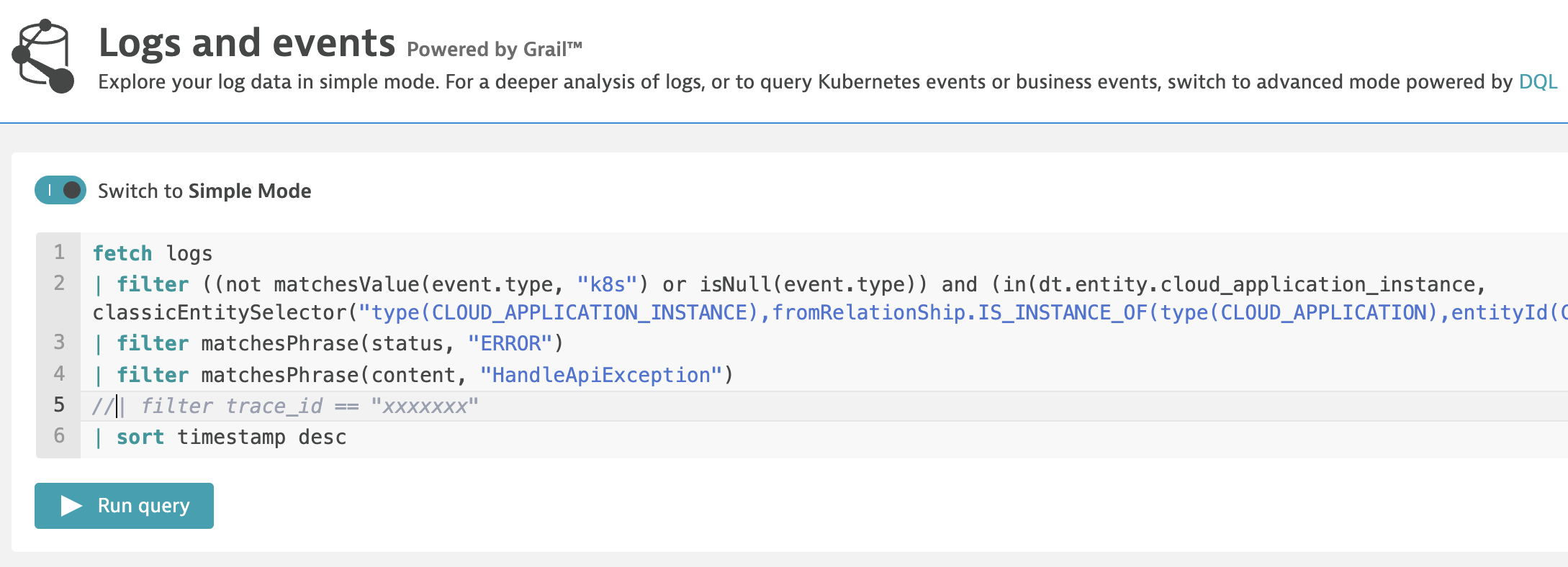This screenshot has width=1568, height=567.
Task: Click the "k8s" string in the filter line
Action: 607,284
